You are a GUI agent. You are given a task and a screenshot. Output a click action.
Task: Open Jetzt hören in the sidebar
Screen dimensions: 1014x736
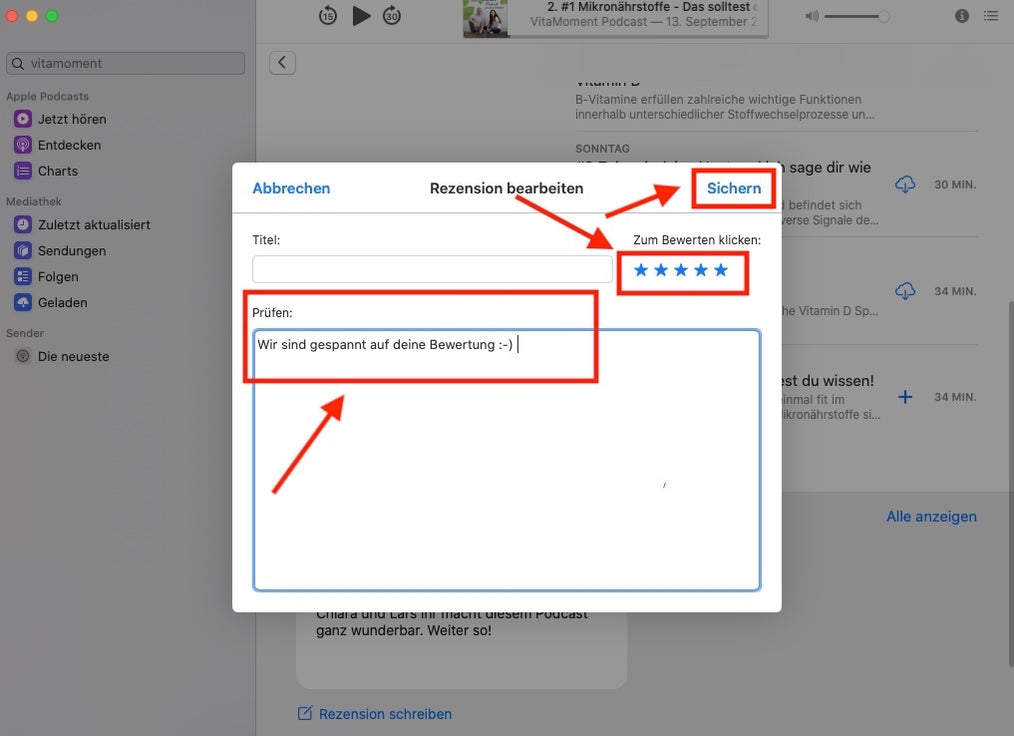tap(72, 119)
